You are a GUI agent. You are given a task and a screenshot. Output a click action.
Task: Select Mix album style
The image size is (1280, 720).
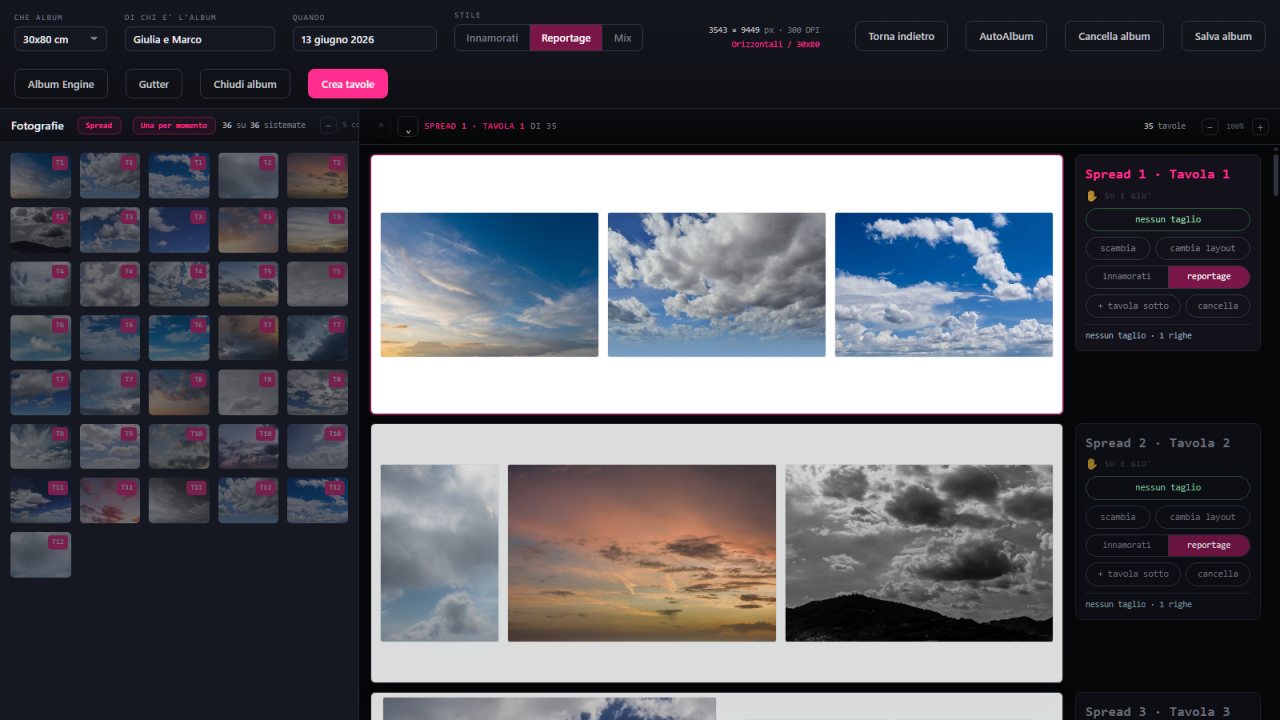pos(622,38)
